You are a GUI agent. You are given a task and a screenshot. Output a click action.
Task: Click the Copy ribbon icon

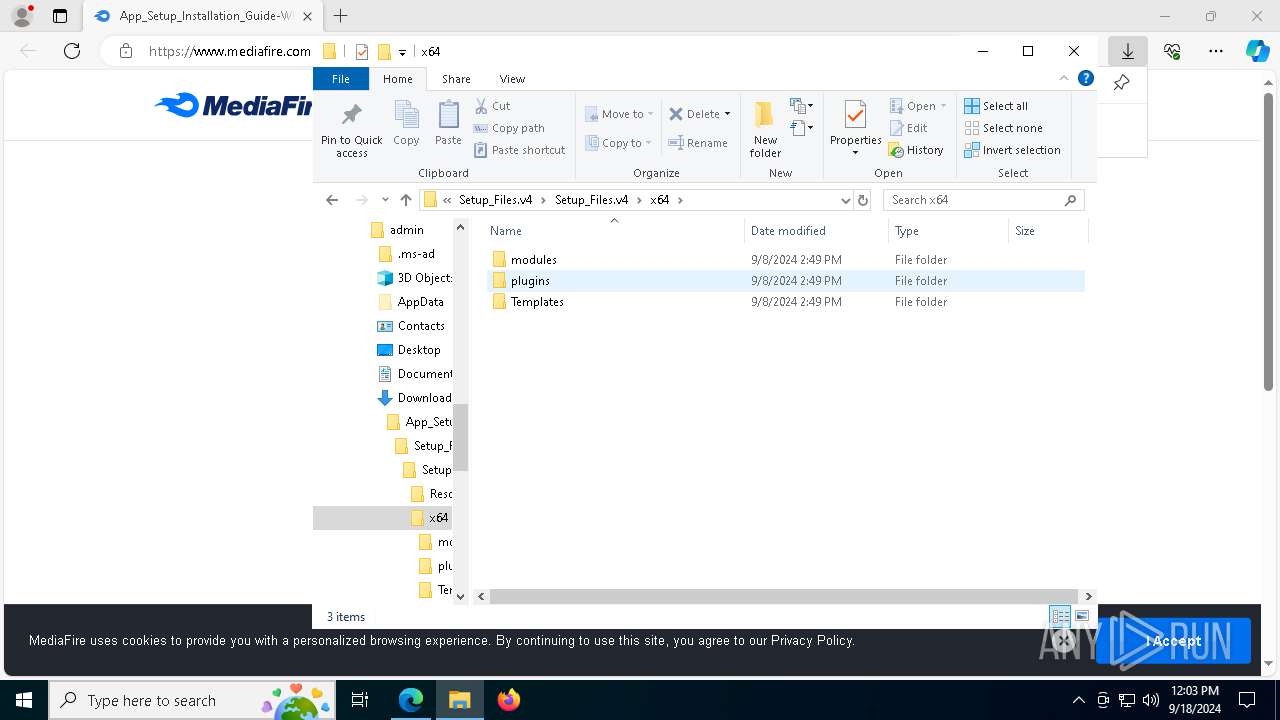tap(406, 124)
